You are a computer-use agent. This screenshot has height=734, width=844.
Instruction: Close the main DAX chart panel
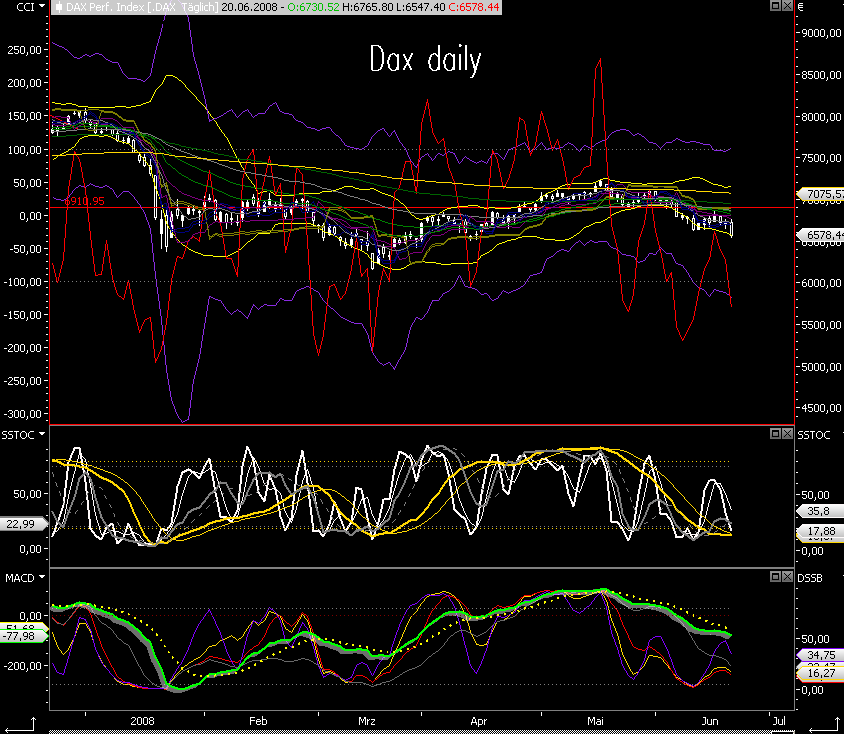click(787, 6)
